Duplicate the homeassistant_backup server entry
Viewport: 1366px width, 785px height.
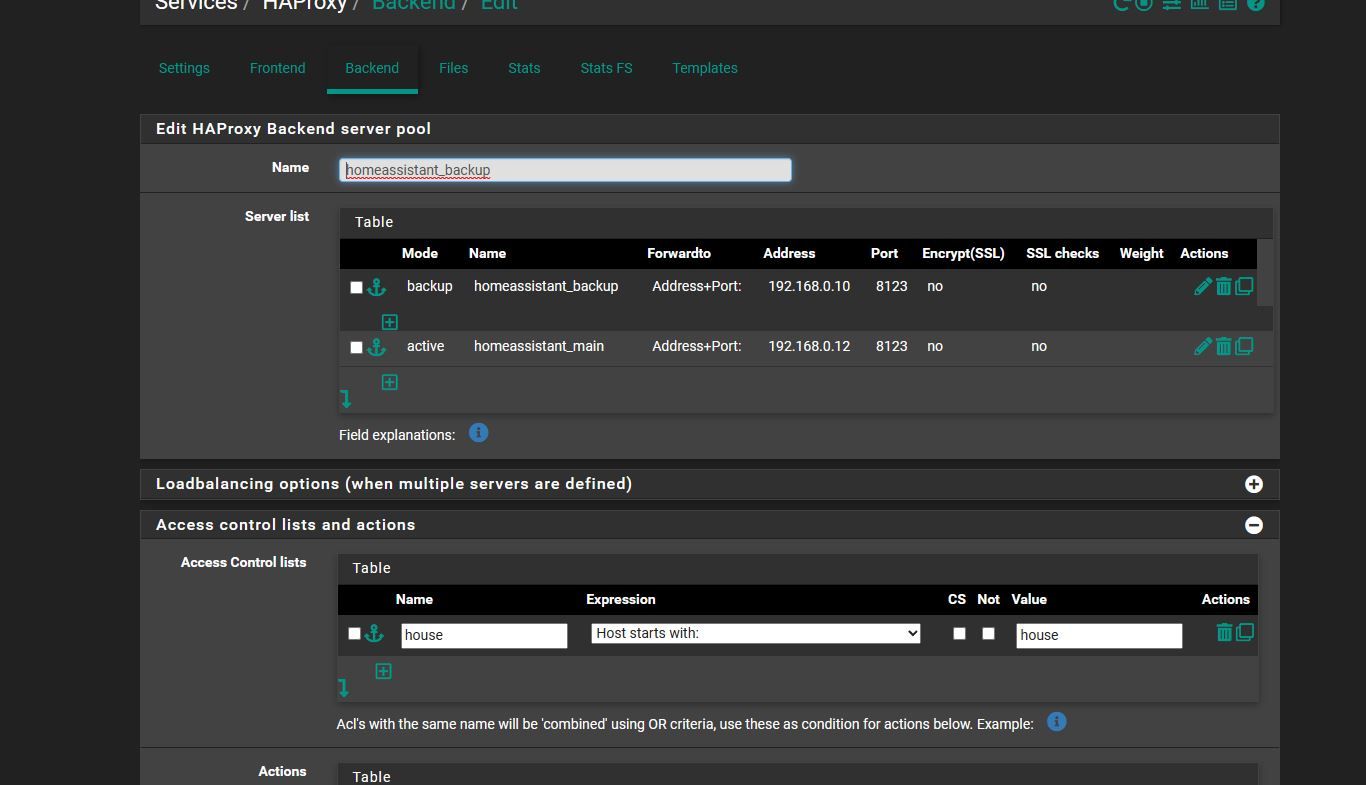pos(1244,286)
